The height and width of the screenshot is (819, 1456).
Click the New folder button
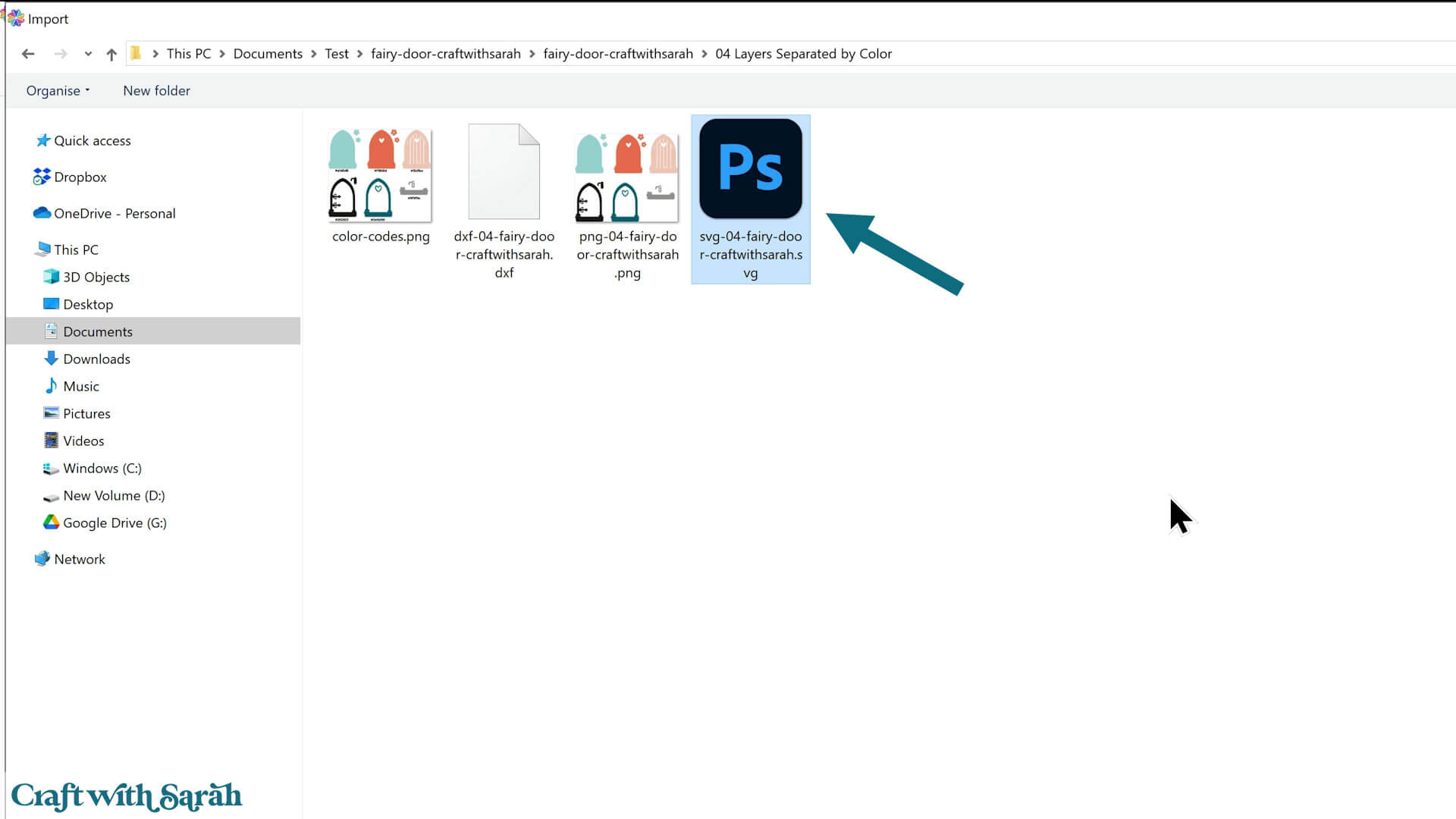click(156, 90)
